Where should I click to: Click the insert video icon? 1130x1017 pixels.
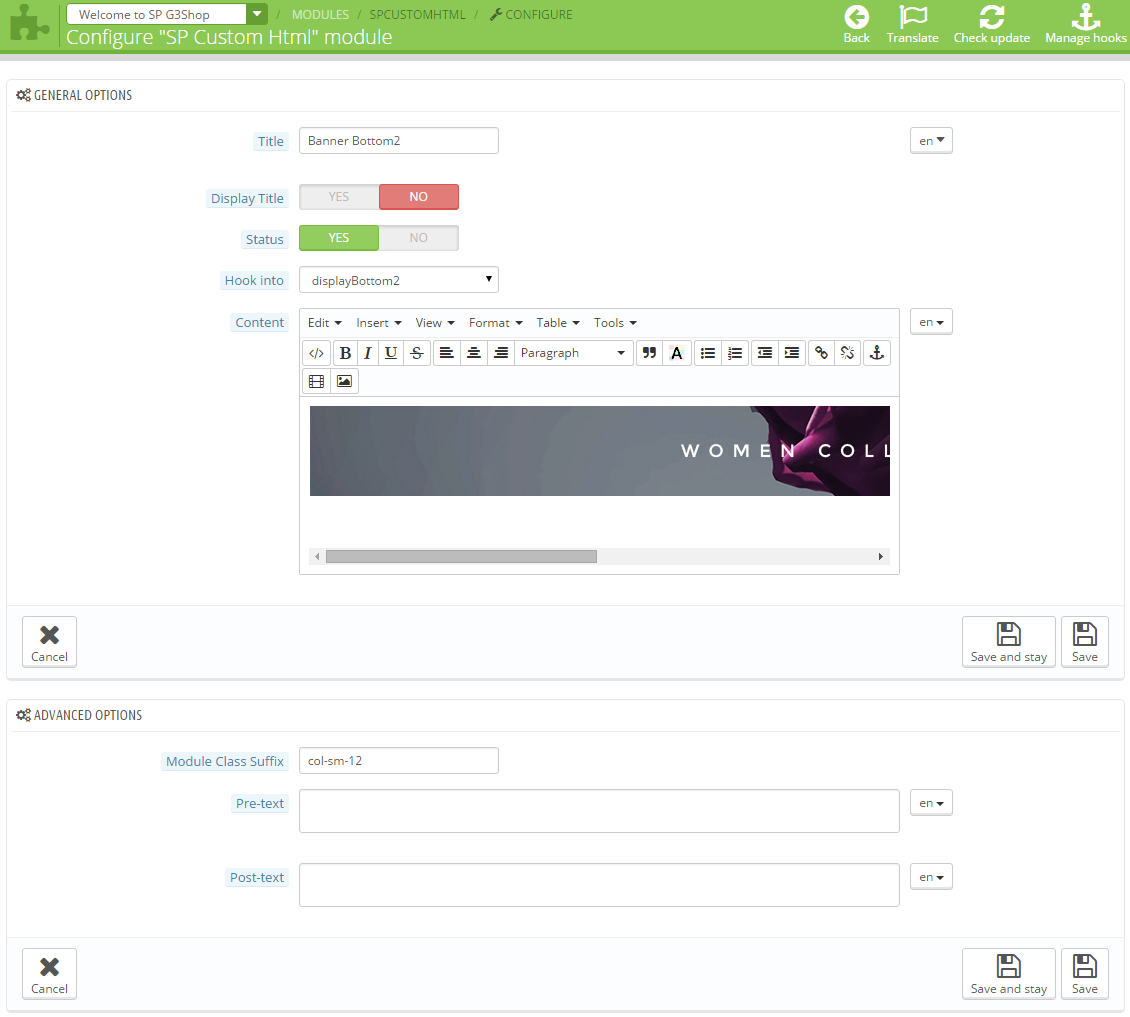coord(316,381)
